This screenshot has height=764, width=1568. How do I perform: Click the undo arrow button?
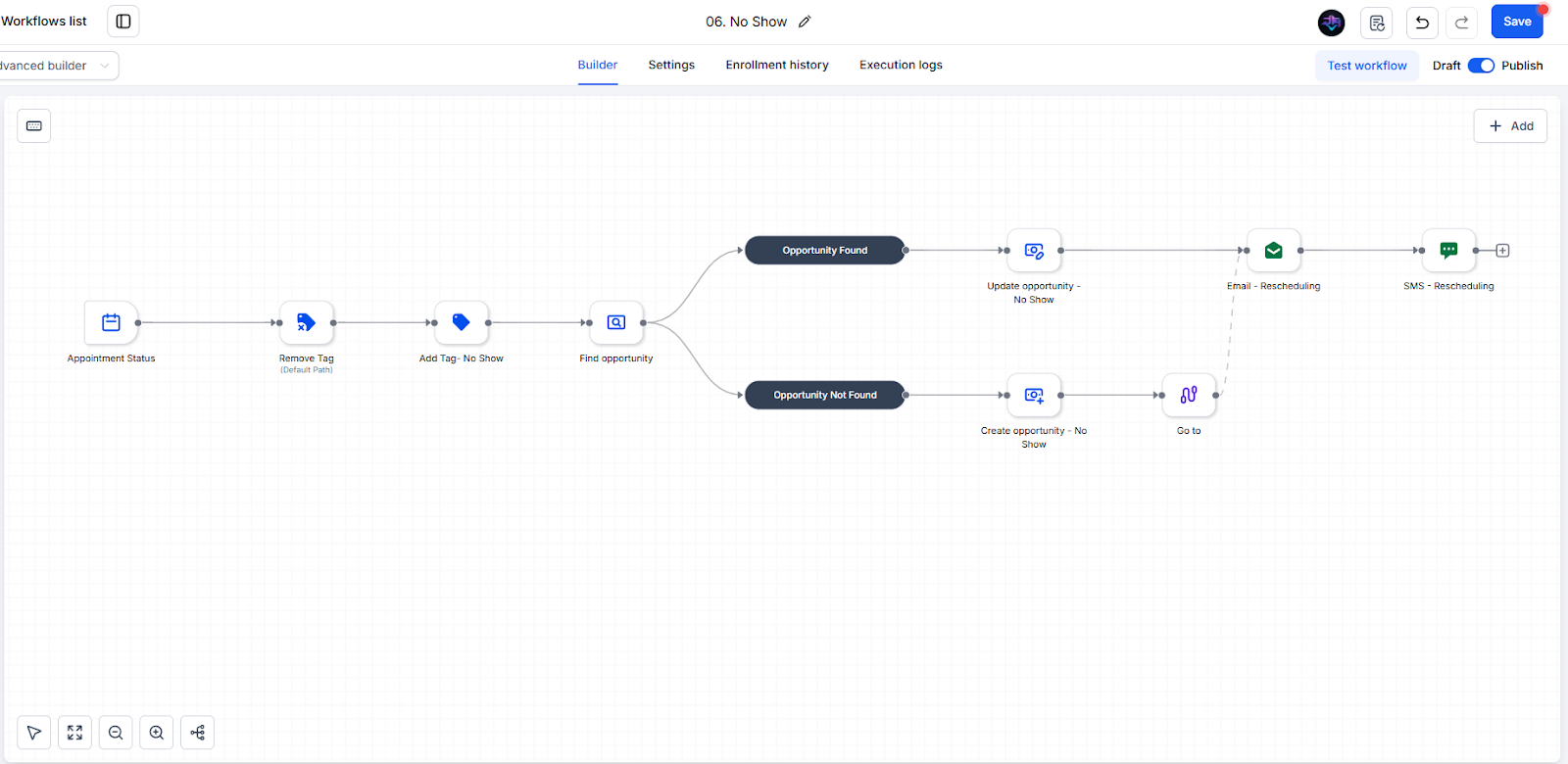tap(1422, 23)
